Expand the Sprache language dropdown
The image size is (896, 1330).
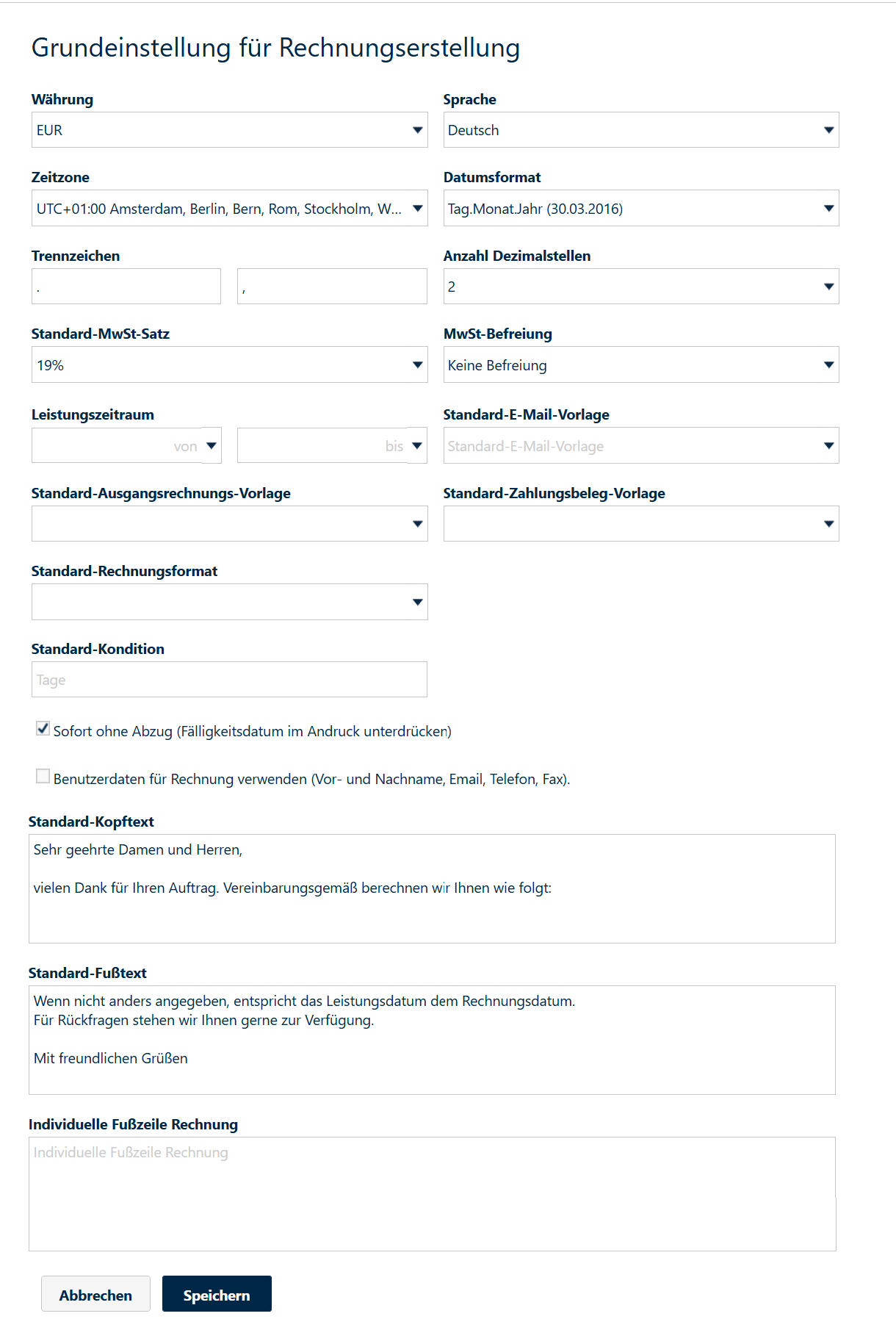[x=640, y=130]
